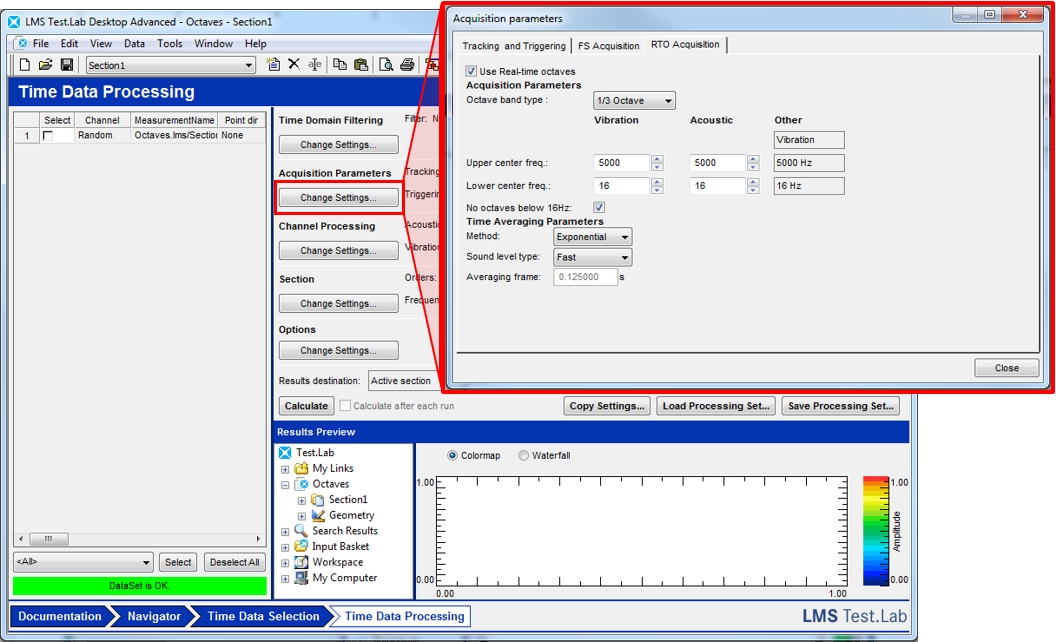Click the Print toolbar icon
Viewport: 1056px width, 642px height.
click(x=407, y=65)
